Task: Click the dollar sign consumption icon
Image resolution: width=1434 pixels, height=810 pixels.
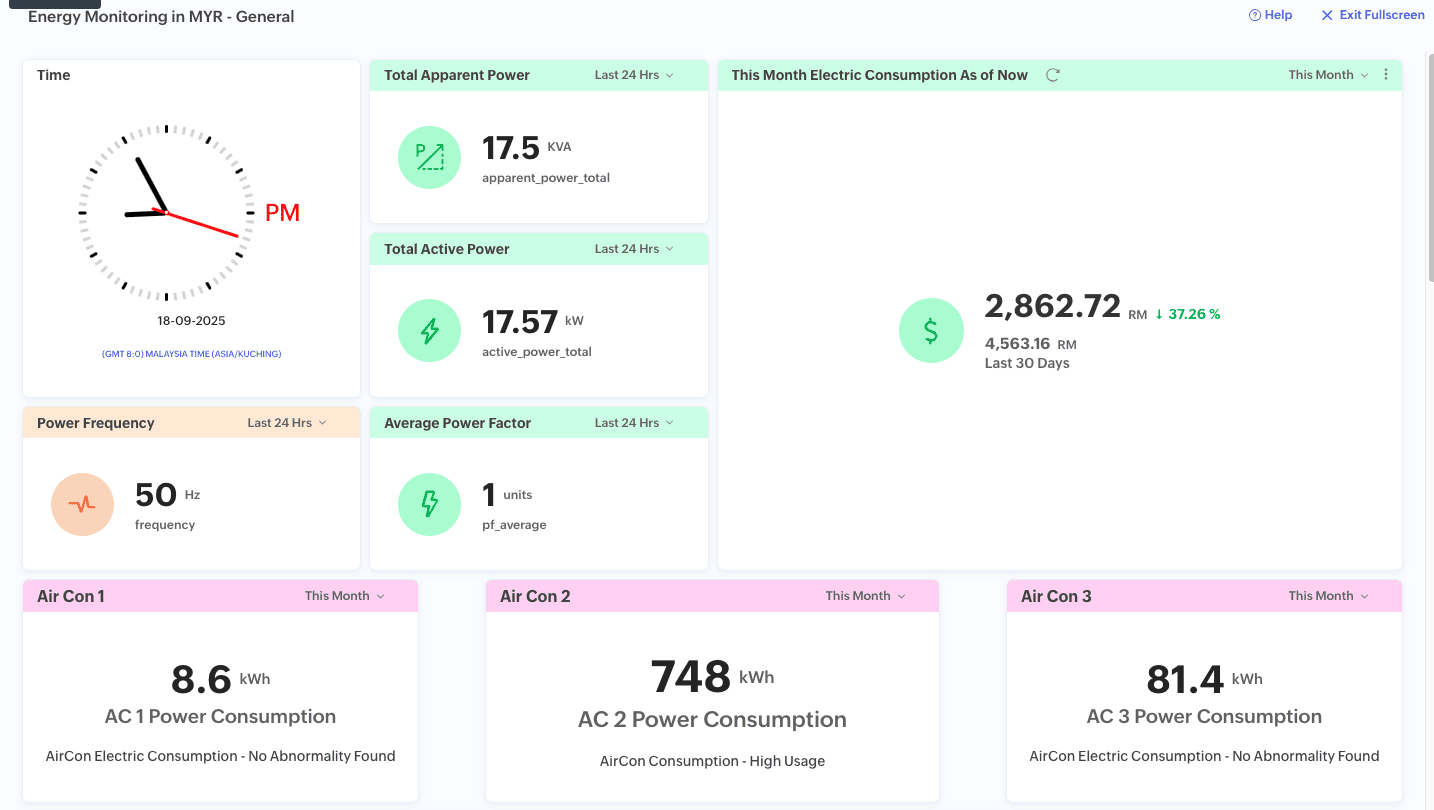Action: (x=930, y=331)
